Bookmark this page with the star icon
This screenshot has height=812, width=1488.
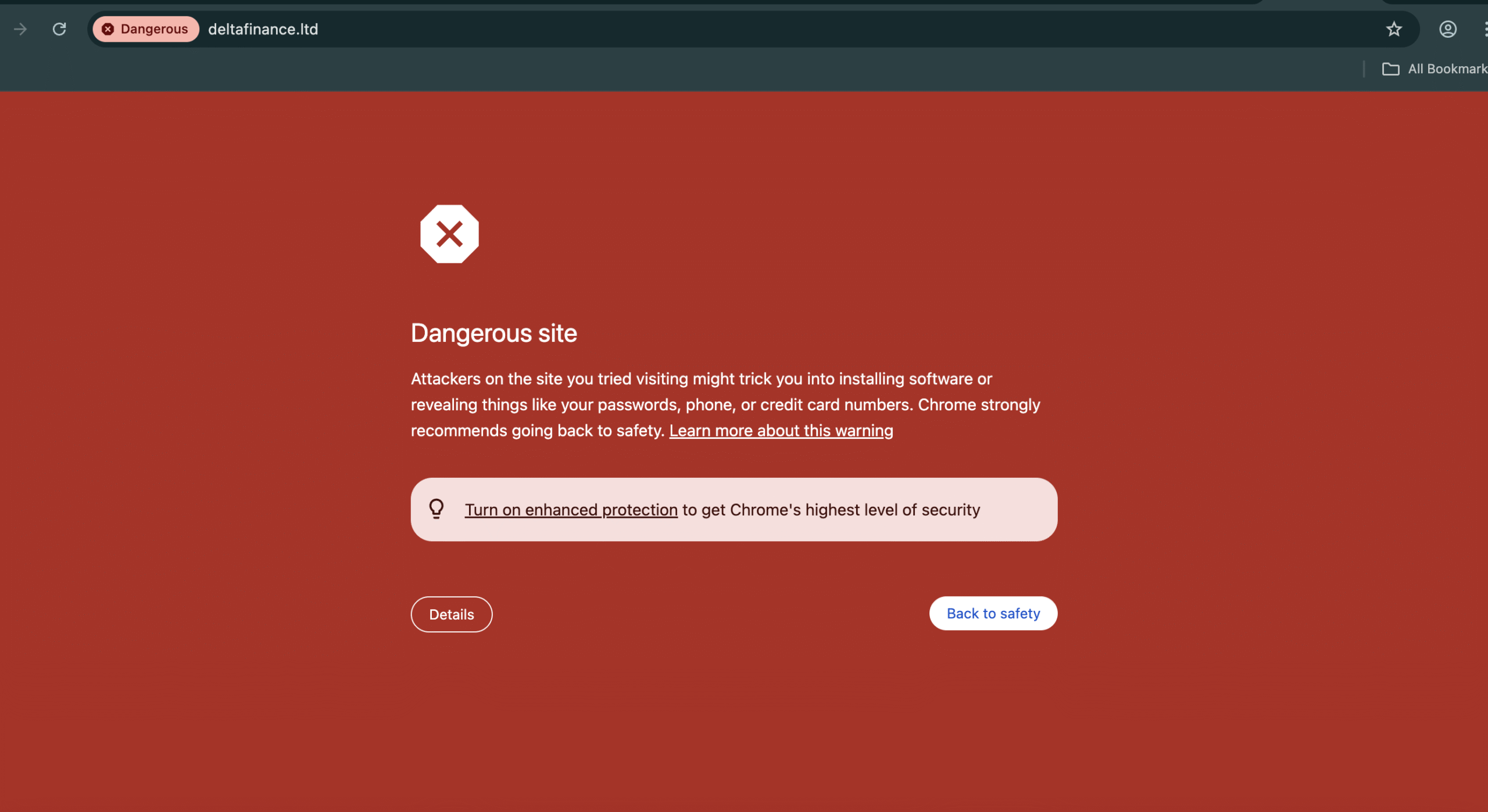click(1393, 29)
